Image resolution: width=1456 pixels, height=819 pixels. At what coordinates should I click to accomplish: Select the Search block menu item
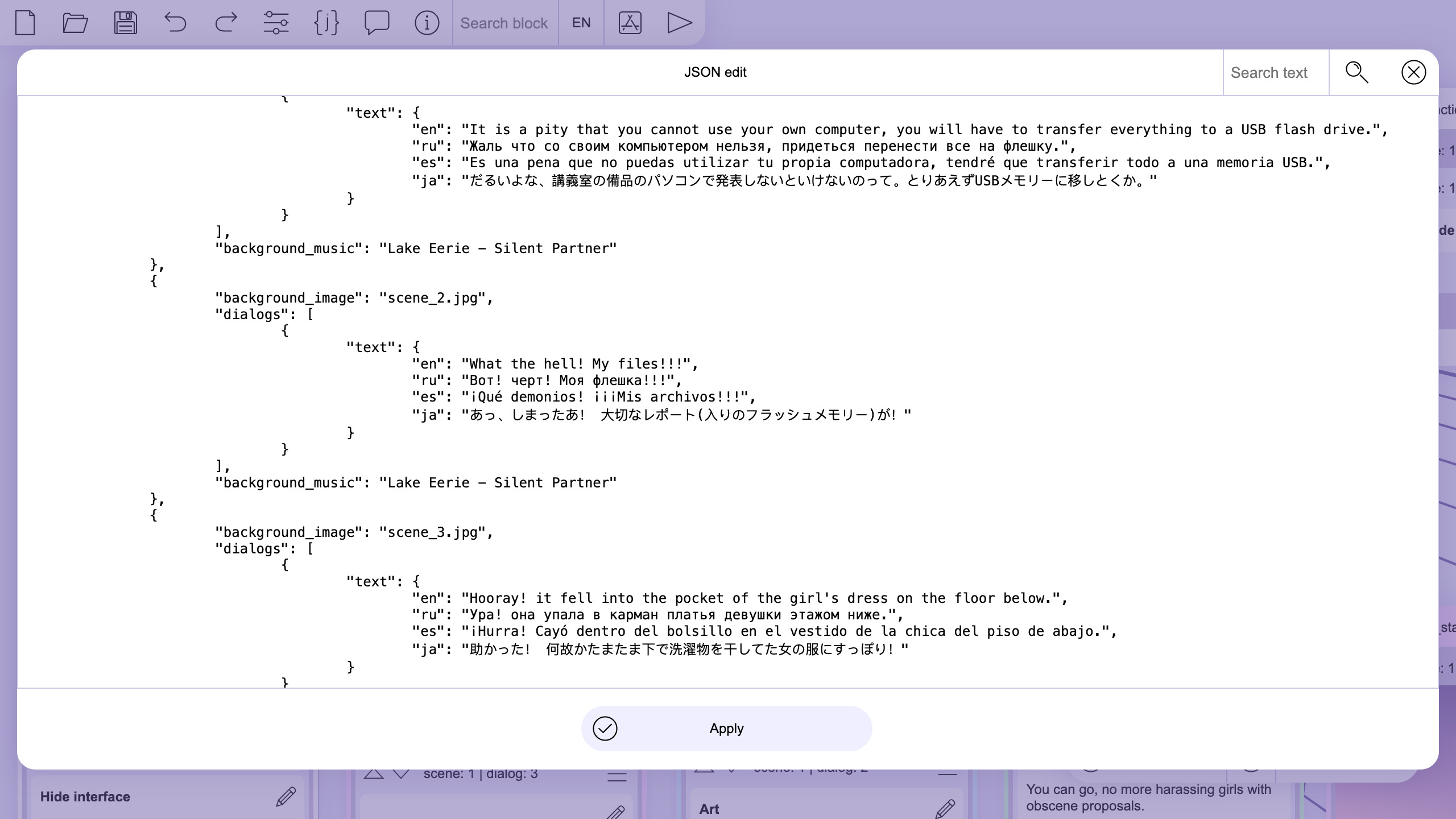[504, 23]
